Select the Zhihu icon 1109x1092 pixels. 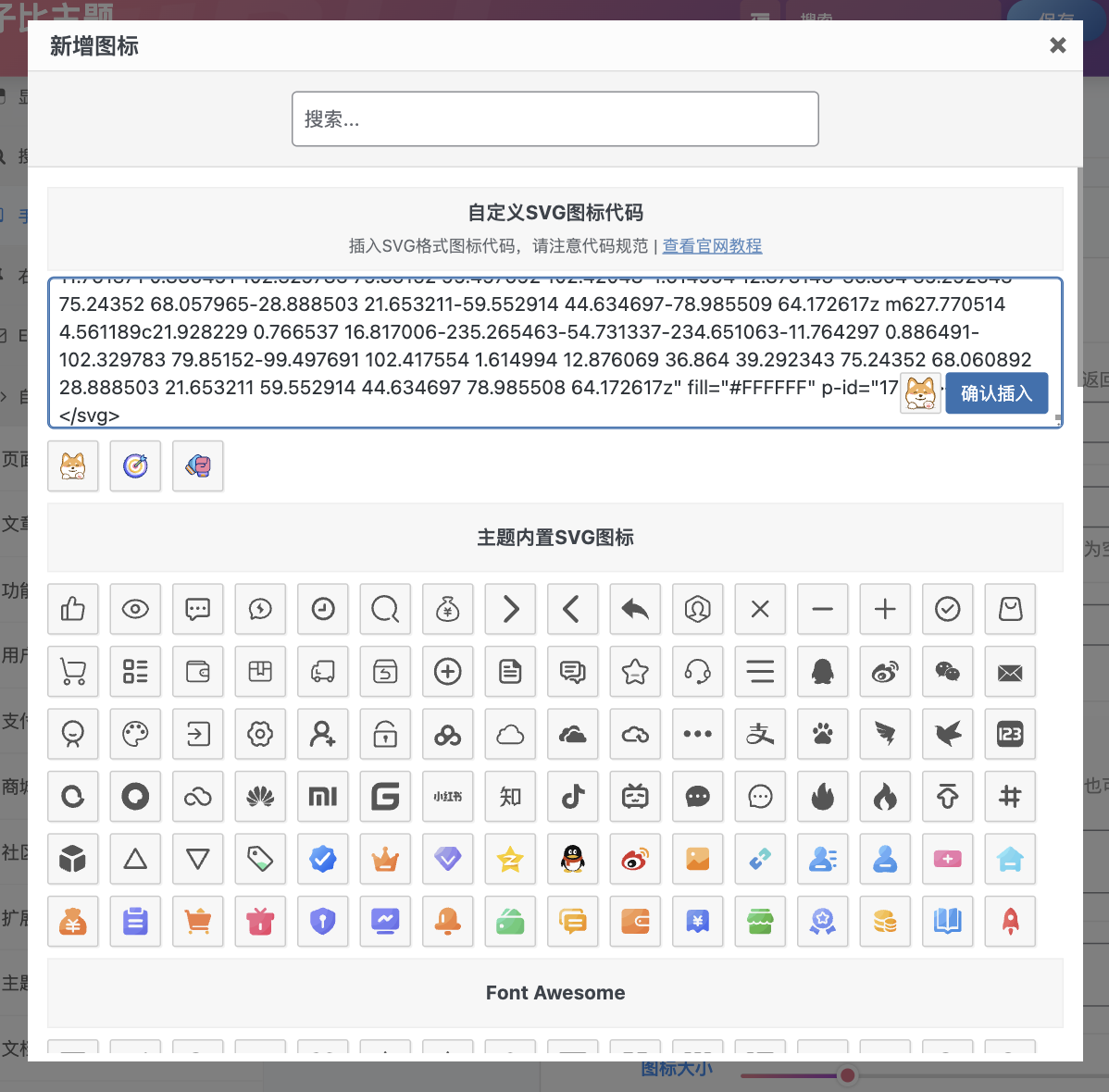pyautogui.click(x=510, y=797)
